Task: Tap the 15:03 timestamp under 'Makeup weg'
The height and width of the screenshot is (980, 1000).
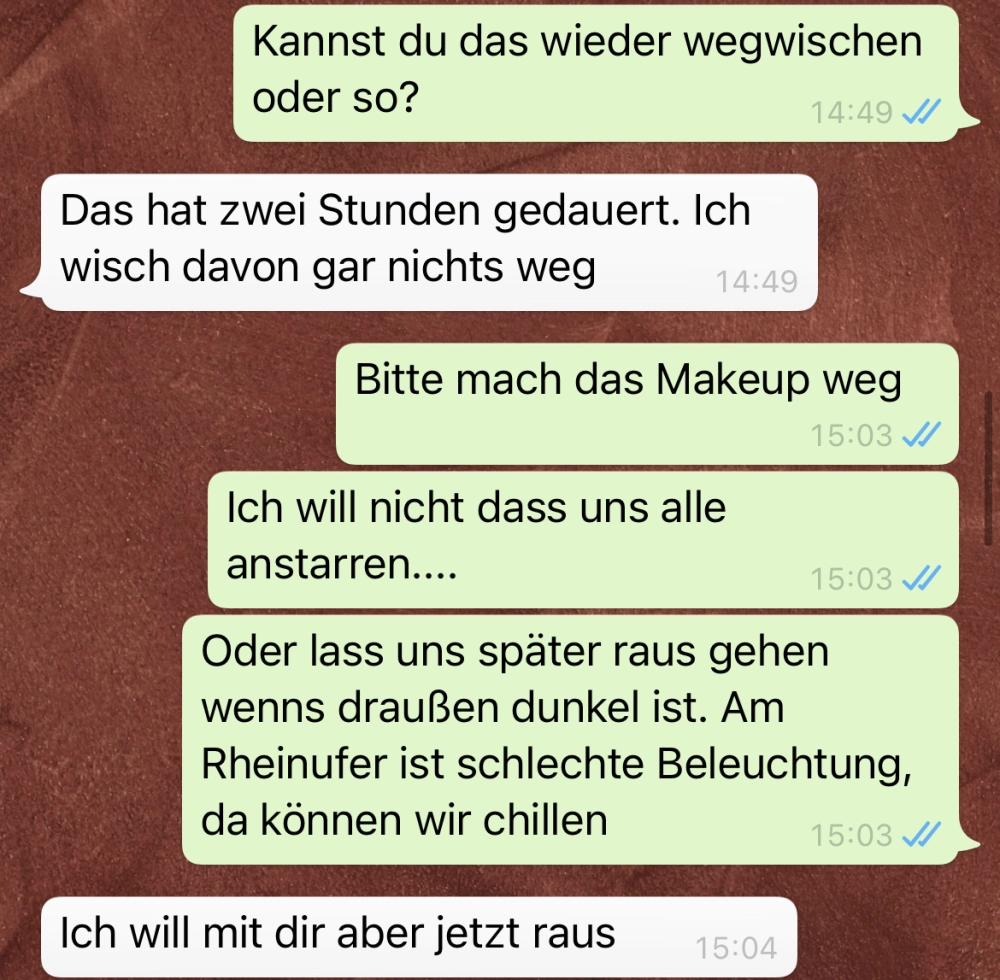Action: [x=851, y=436]
